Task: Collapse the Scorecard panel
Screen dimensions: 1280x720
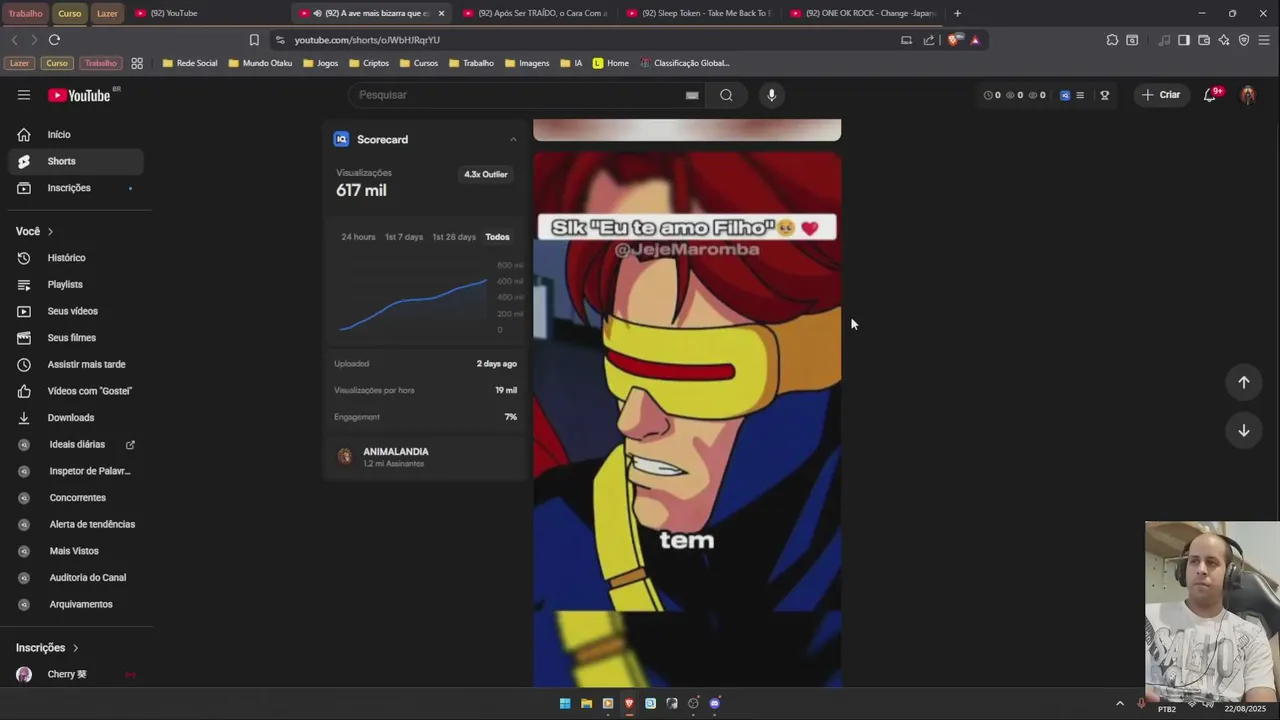Action: (513, 139)
